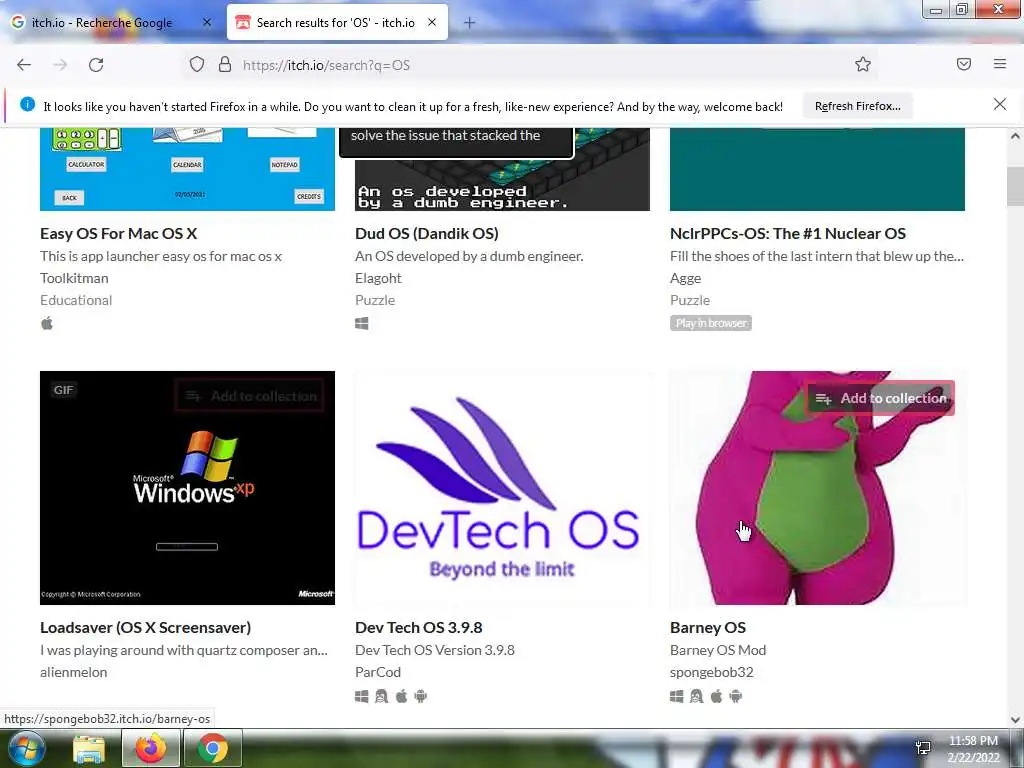The height and width of the screenshot is (768, 1024).
Task: Click the Educational genre under Easy OS
Action: tap(76, 300)
